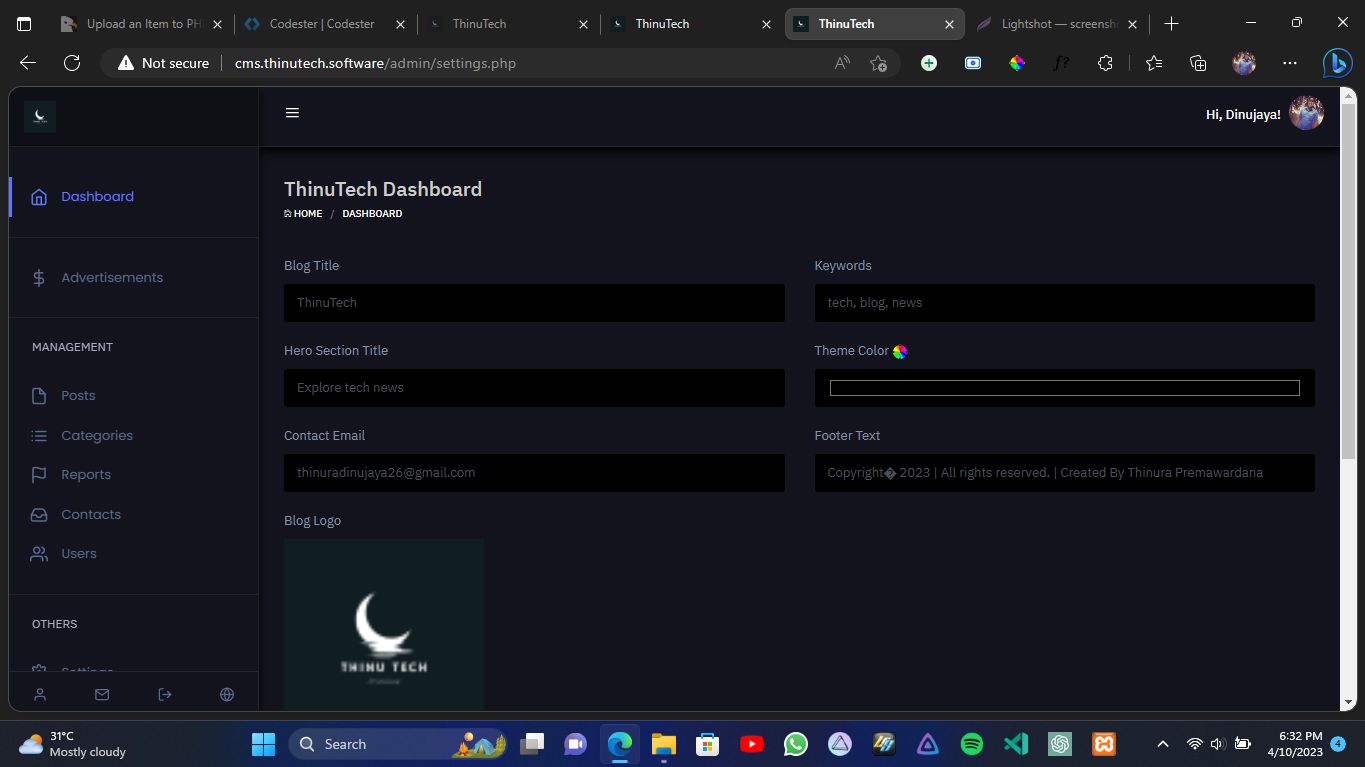The image size is (1365, 767).
Task: Open the Dinujaya user avatar menu
Action: (x=1306, y=114)
